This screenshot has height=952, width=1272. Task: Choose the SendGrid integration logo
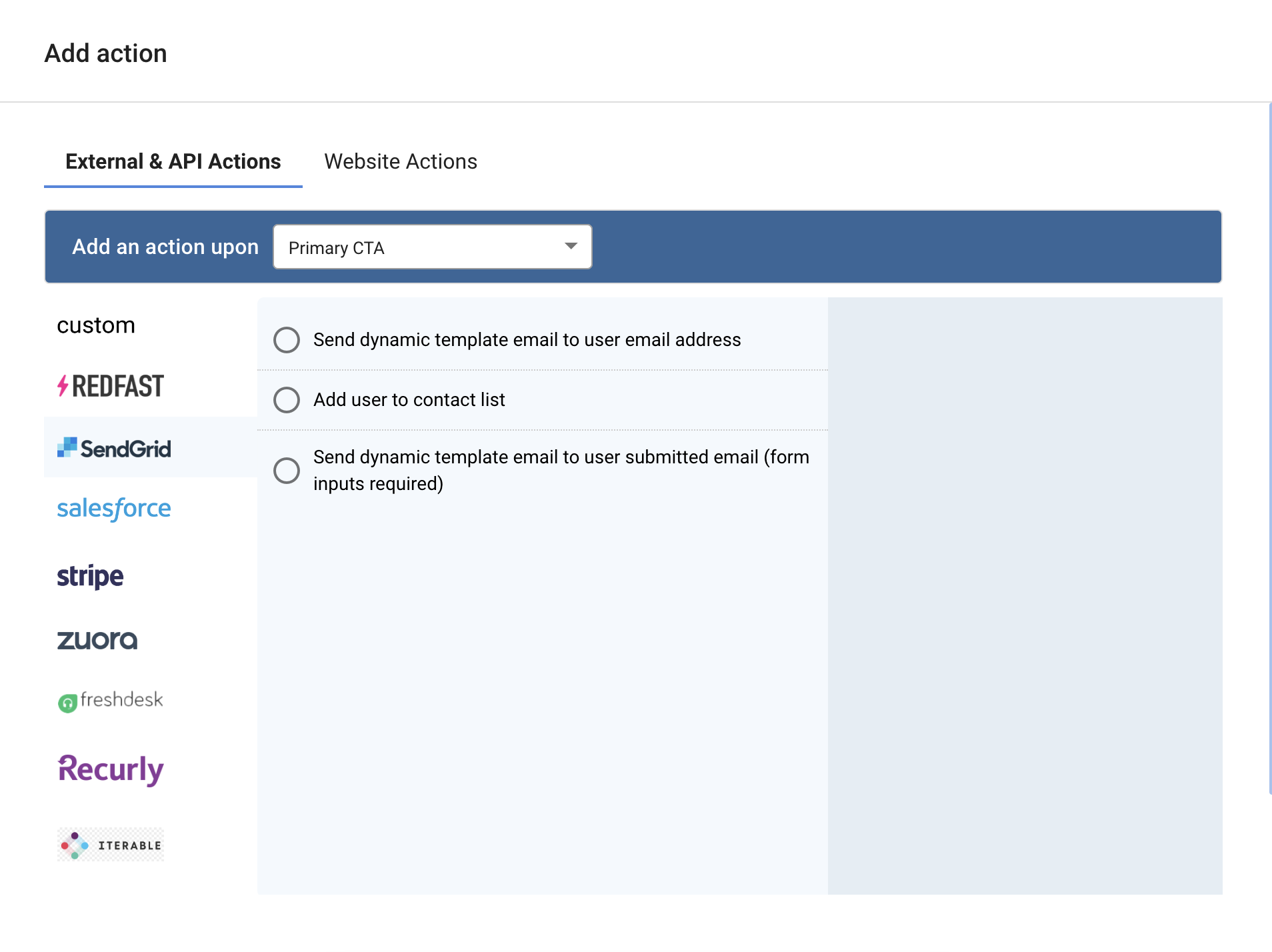(114, 448)
